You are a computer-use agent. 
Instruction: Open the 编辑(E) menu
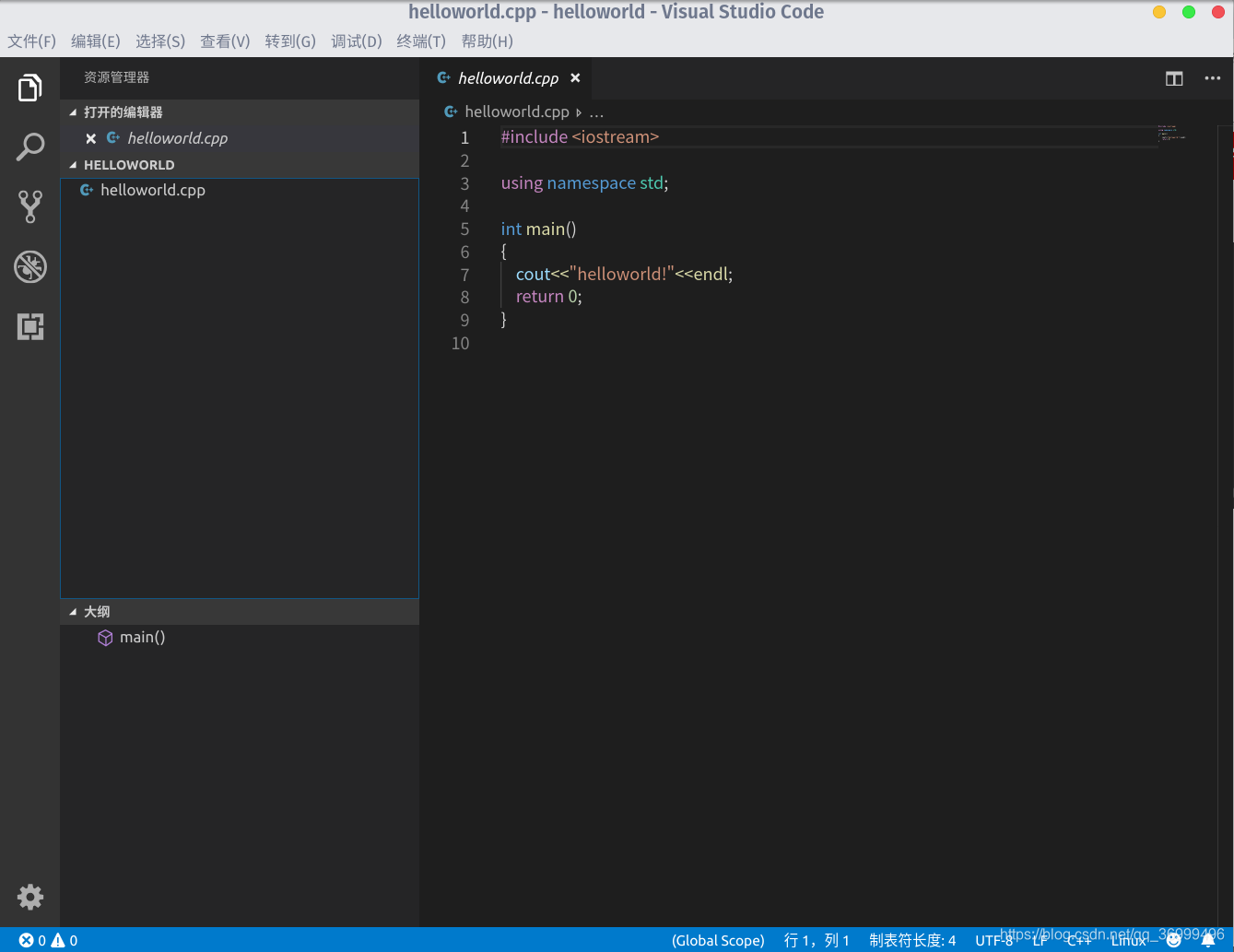(96, 41)
